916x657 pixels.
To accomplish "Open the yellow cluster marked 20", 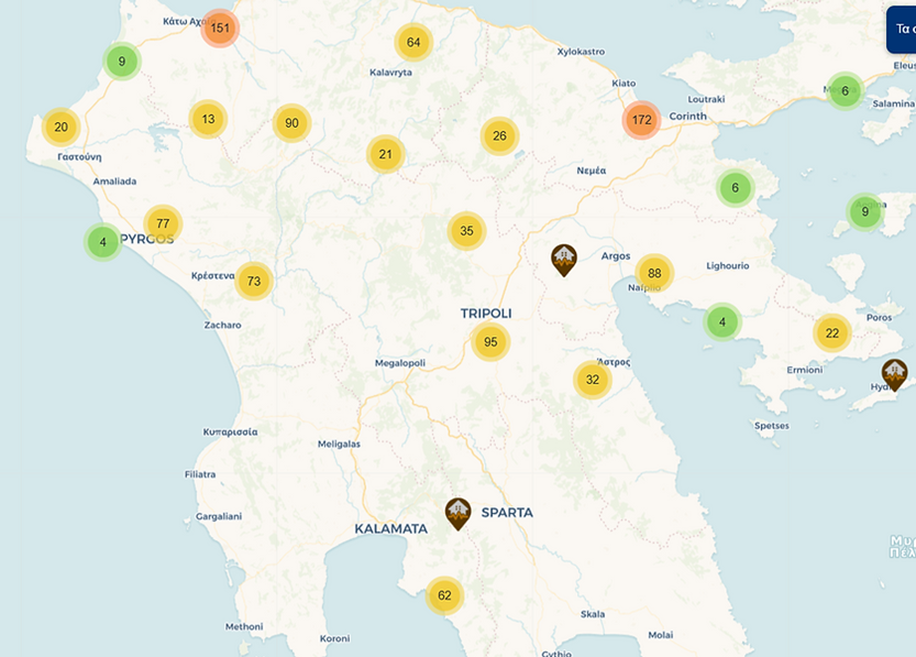I will point(61,127).
